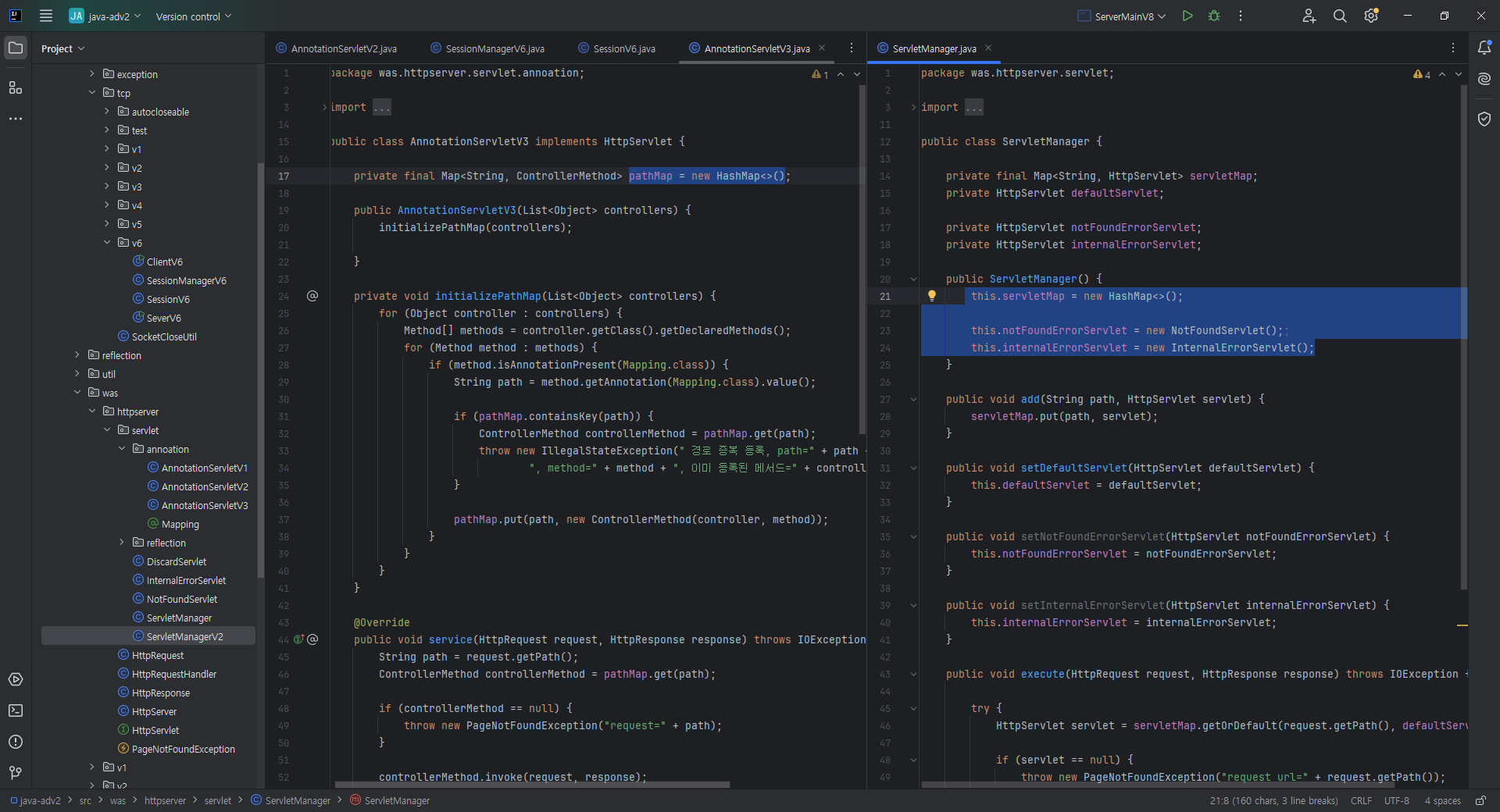Screen dimensions: 1500x812
Task: Go to next highlighted problem in ServletManager editor
Action: 1458,74
